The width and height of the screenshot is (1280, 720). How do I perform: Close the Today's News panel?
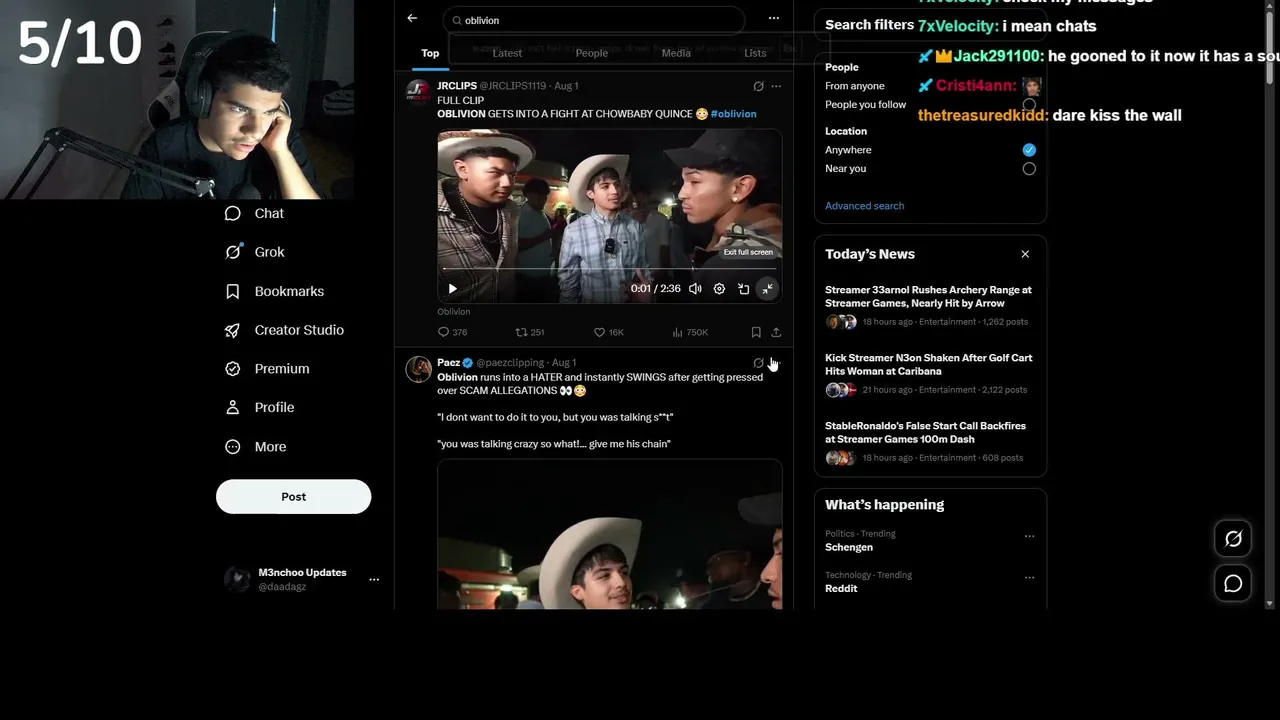point(1025,254)
